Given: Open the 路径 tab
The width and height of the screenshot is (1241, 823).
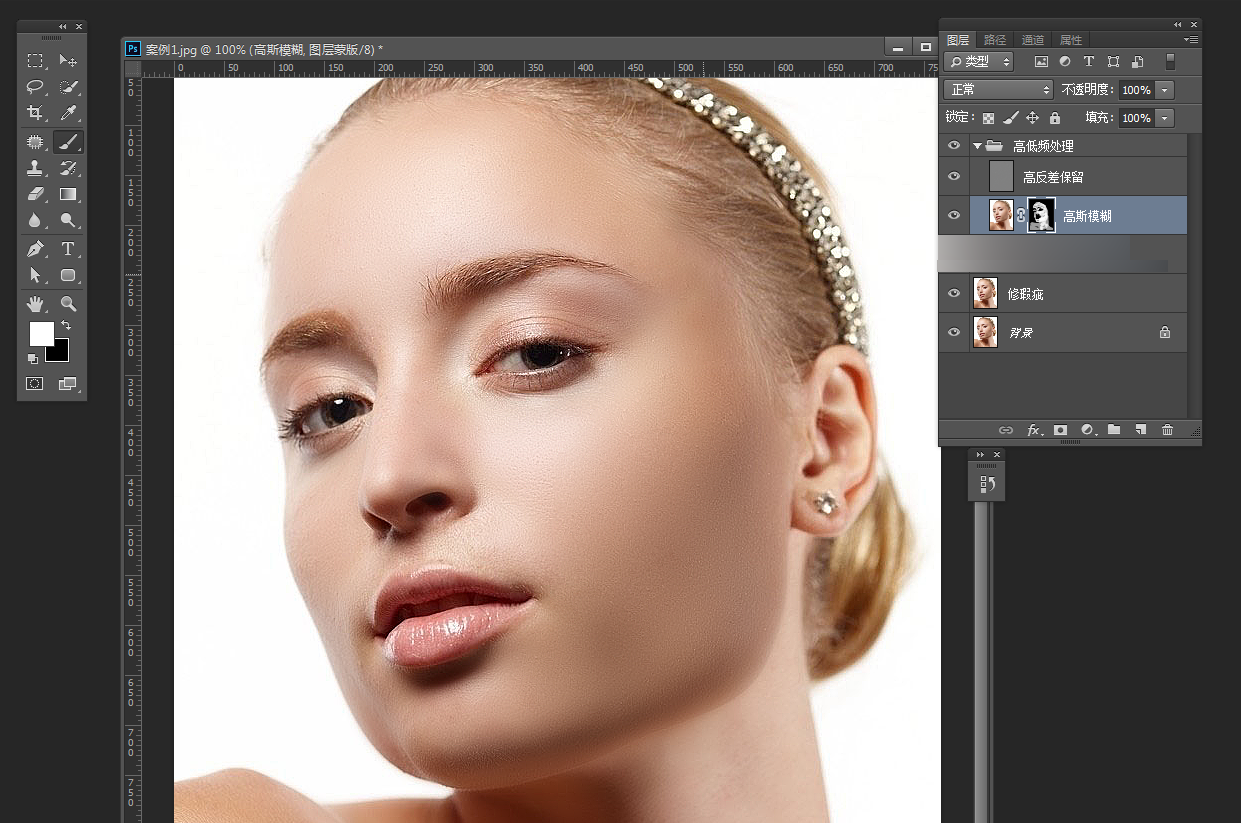Looking at the screenshot, I should tap(995, 40).
